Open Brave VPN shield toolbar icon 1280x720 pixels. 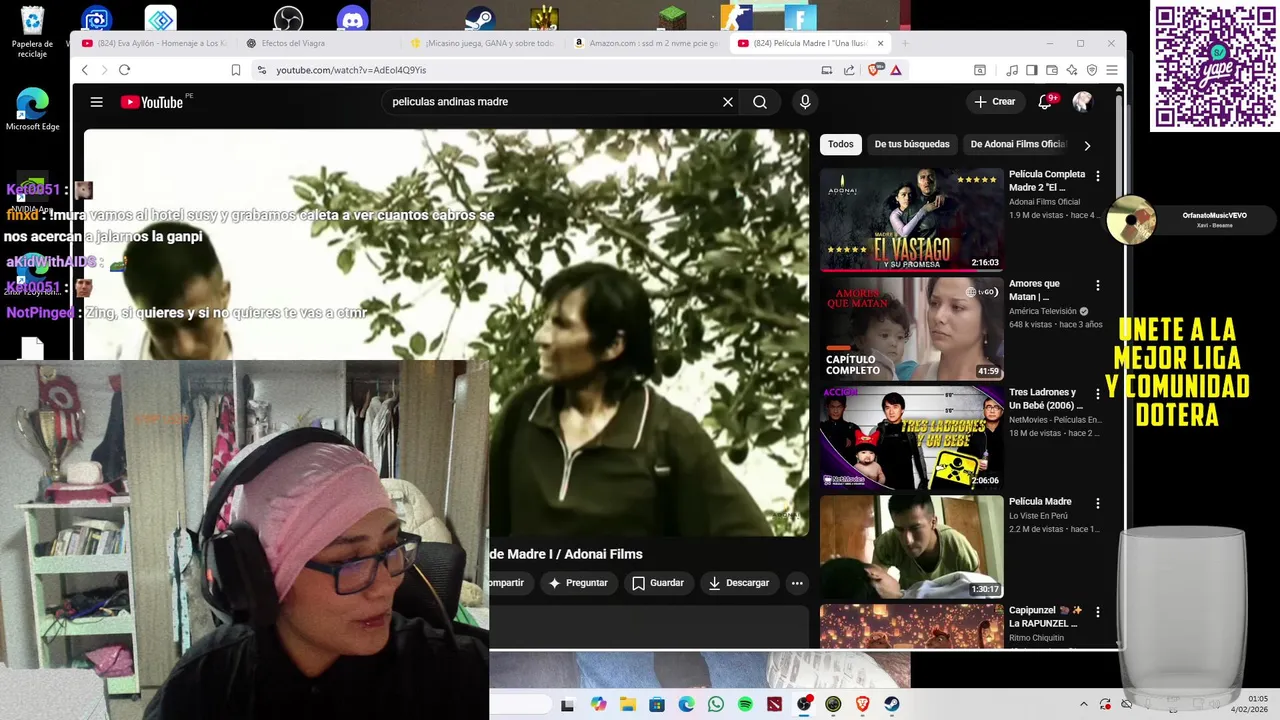[x=1092, y=70]
